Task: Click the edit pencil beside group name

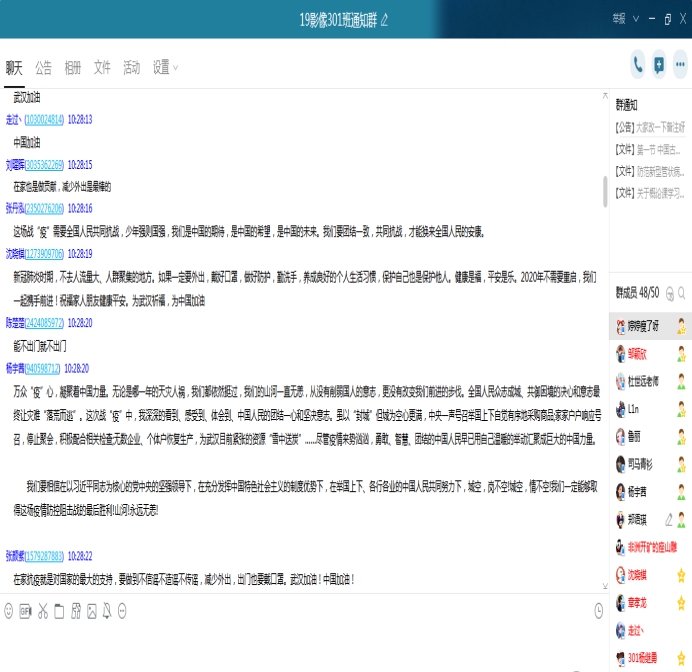Action: click(385, 20)
